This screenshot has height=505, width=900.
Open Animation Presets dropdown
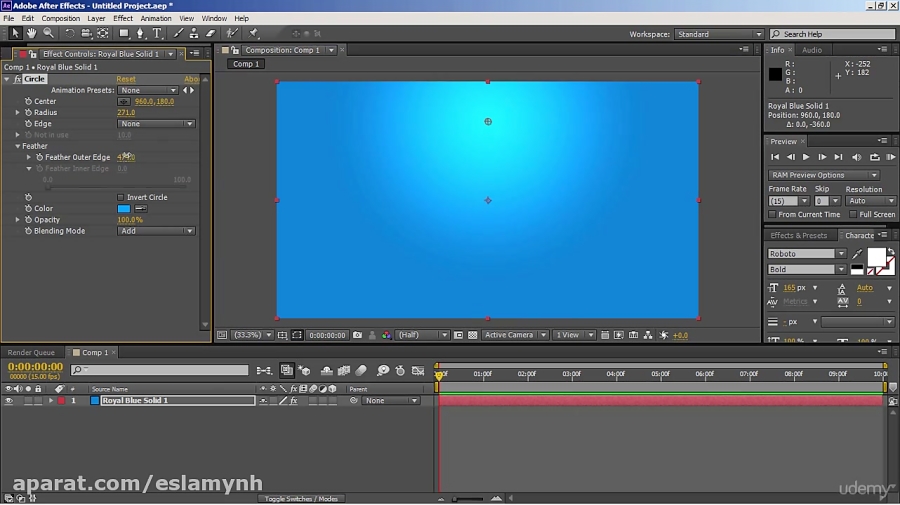[x=148, y=91]
